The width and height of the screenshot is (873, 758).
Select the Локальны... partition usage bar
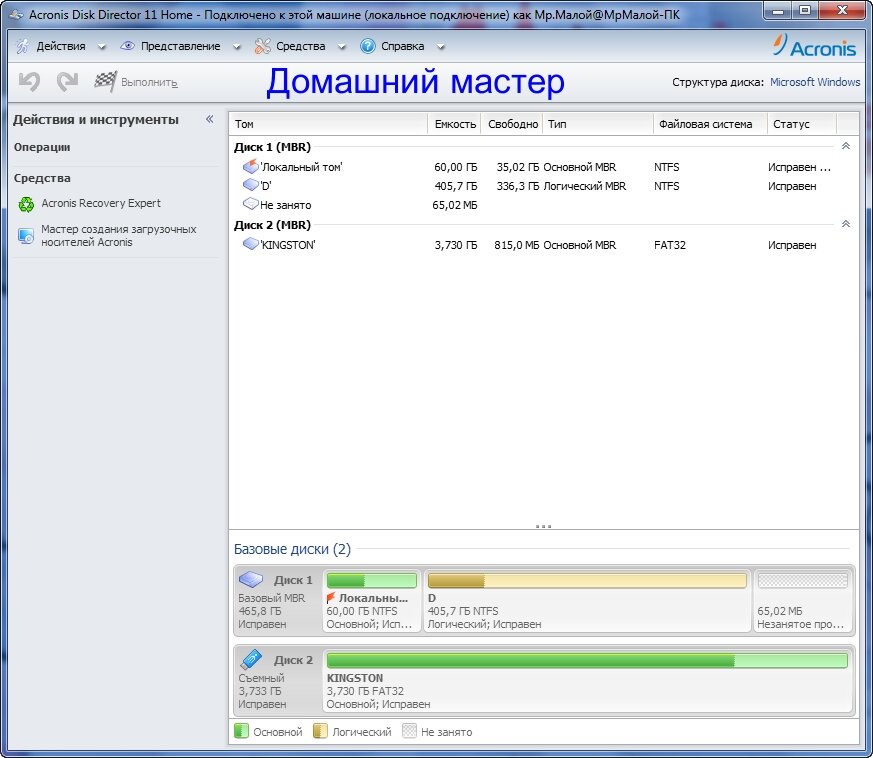[x=371, y=580]
